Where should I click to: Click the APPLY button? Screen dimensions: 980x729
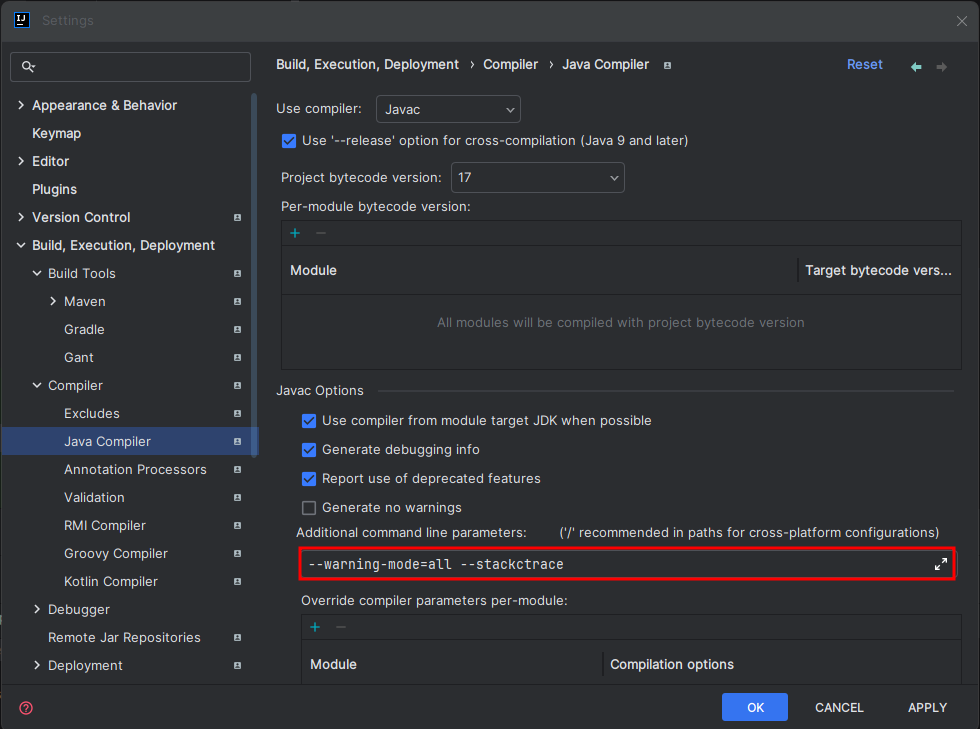[927, 707]
